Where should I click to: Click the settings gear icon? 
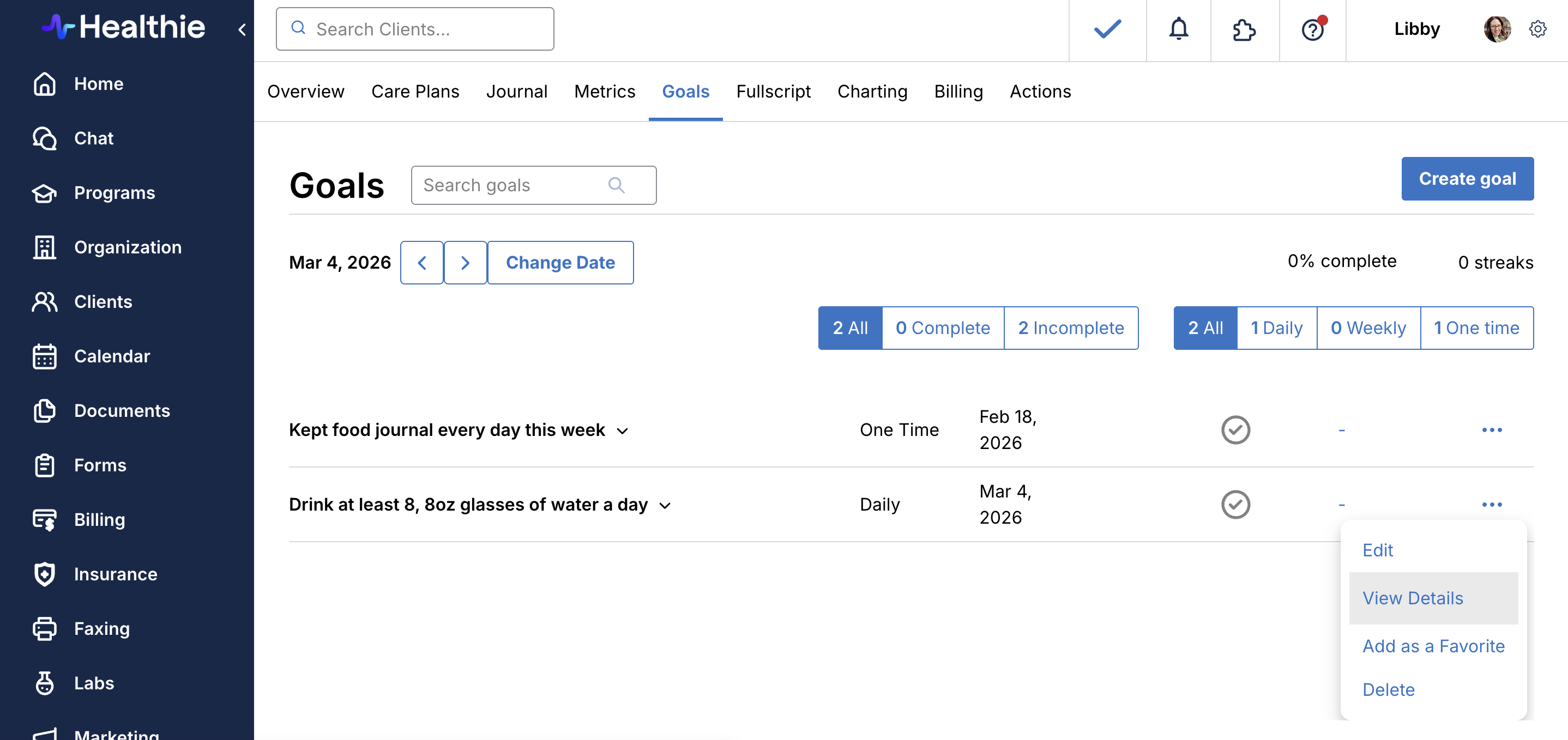point(1537,28)
